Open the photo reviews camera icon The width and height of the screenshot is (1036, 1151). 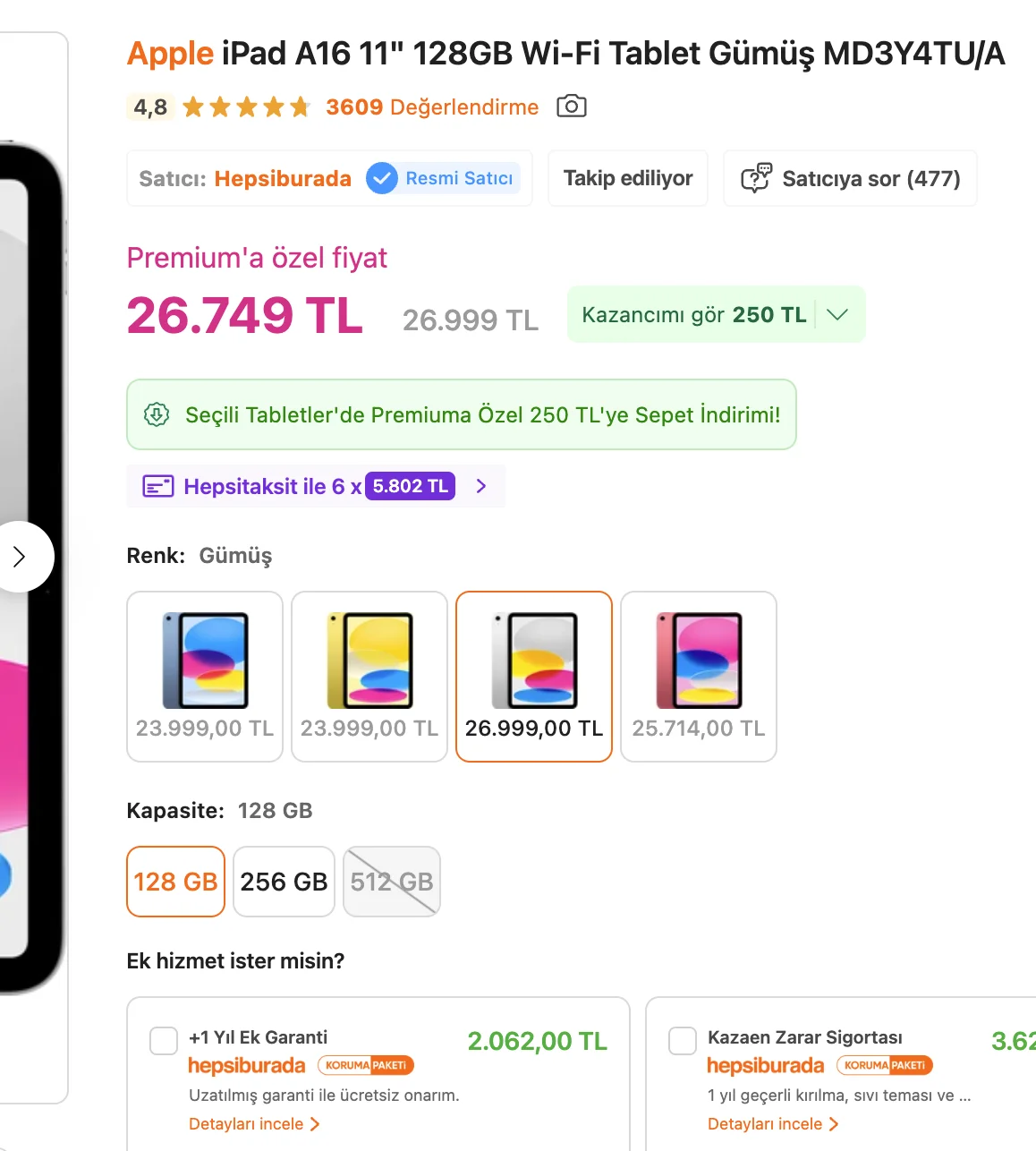tap(572, 107)
